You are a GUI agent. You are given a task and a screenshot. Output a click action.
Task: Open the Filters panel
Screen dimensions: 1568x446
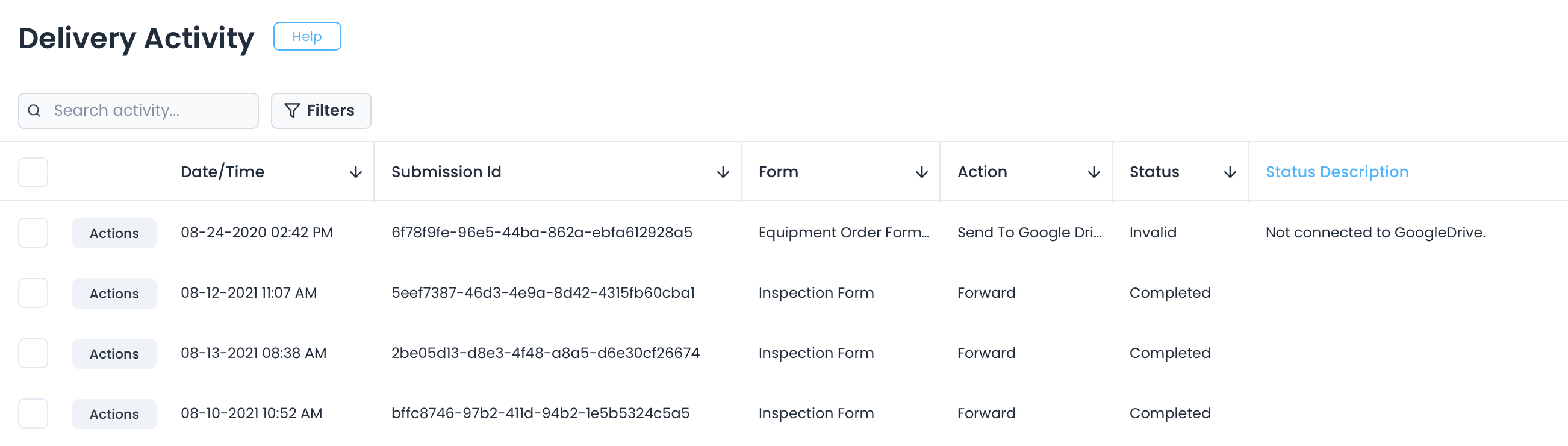(321, 110)
